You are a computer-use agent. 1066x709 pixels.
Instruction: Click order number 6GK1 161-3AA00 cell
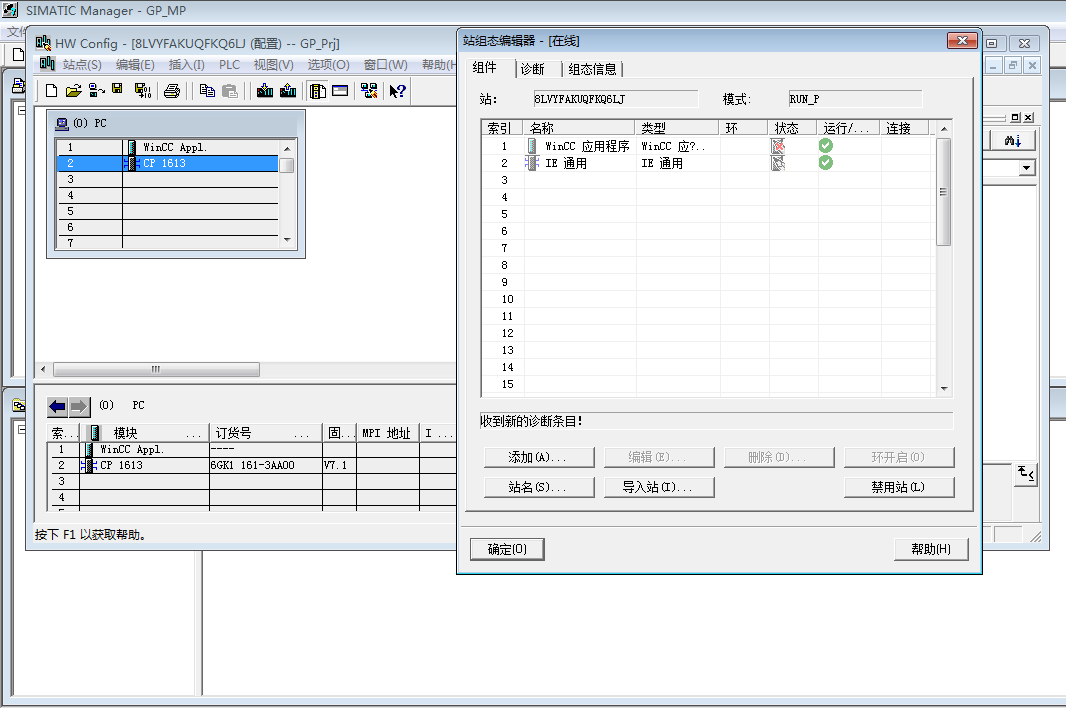point(265,466)
